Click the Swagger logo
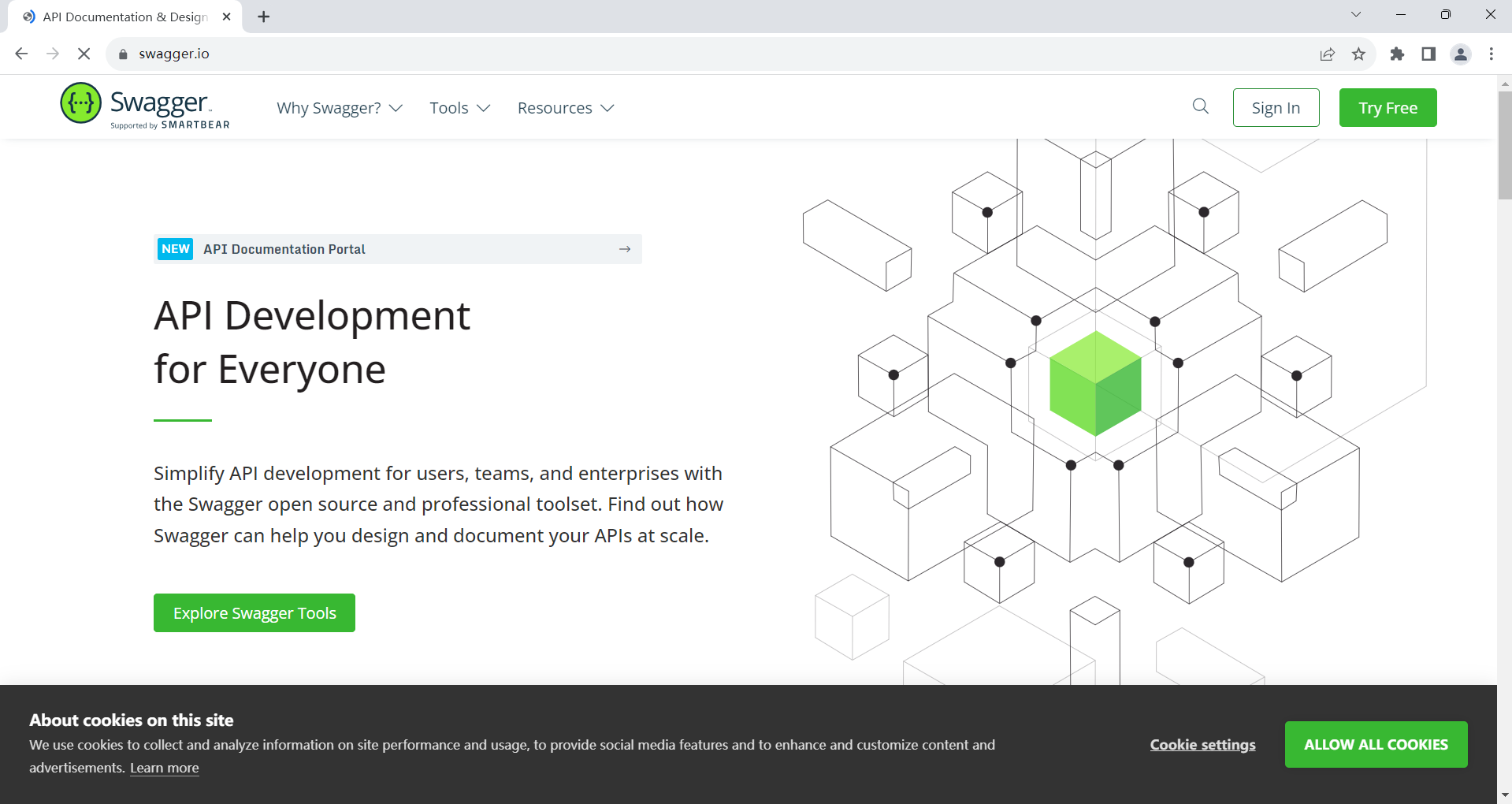Screen dimensions: 1512x804 (145, 106)
